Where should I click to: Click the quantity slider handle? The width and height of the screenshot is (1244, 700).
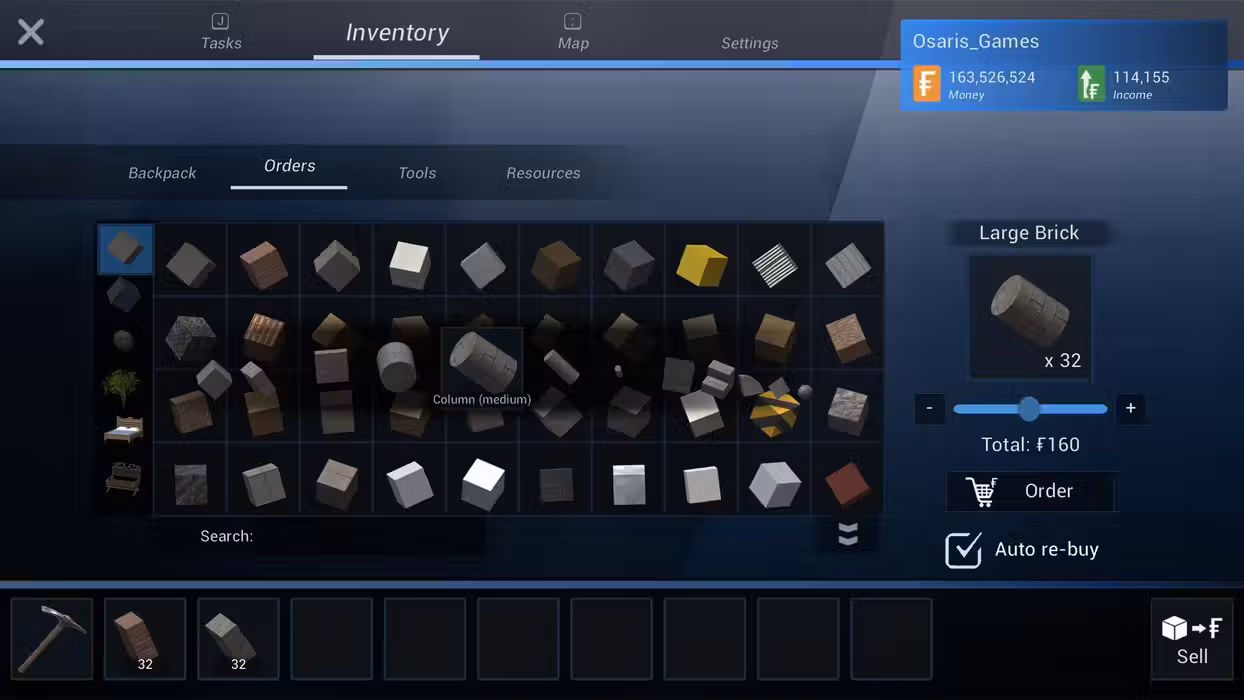coord(1029,409)
